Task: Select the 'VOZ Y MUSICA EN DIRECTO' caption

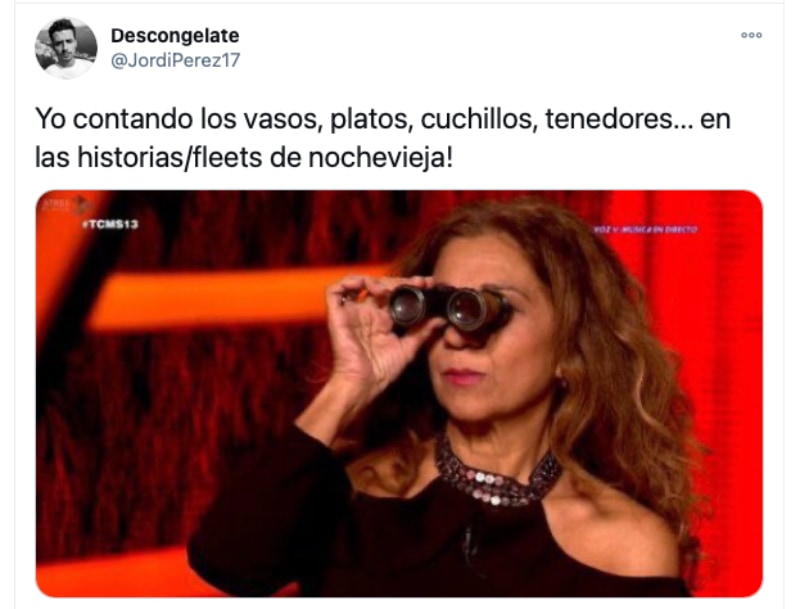Action: [x=645, y=230]
